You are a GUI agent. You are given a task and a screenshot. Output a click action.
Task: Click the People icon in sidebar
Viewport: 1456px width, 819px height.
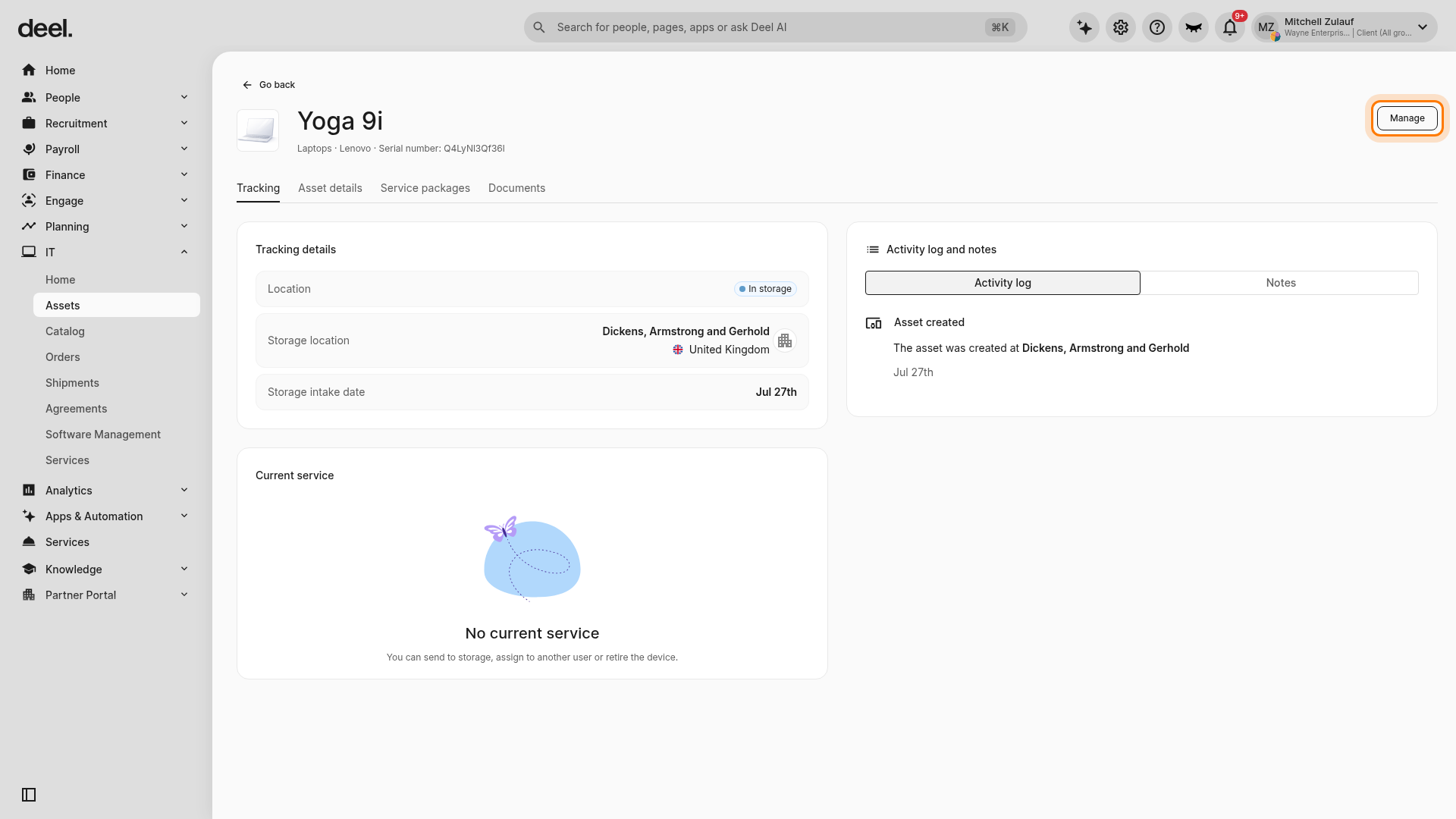[29, 97]
